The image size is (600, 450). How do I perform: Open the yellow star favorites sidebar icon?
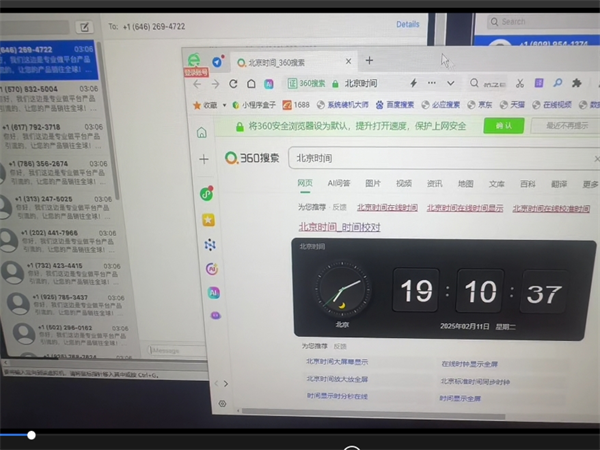207,219
